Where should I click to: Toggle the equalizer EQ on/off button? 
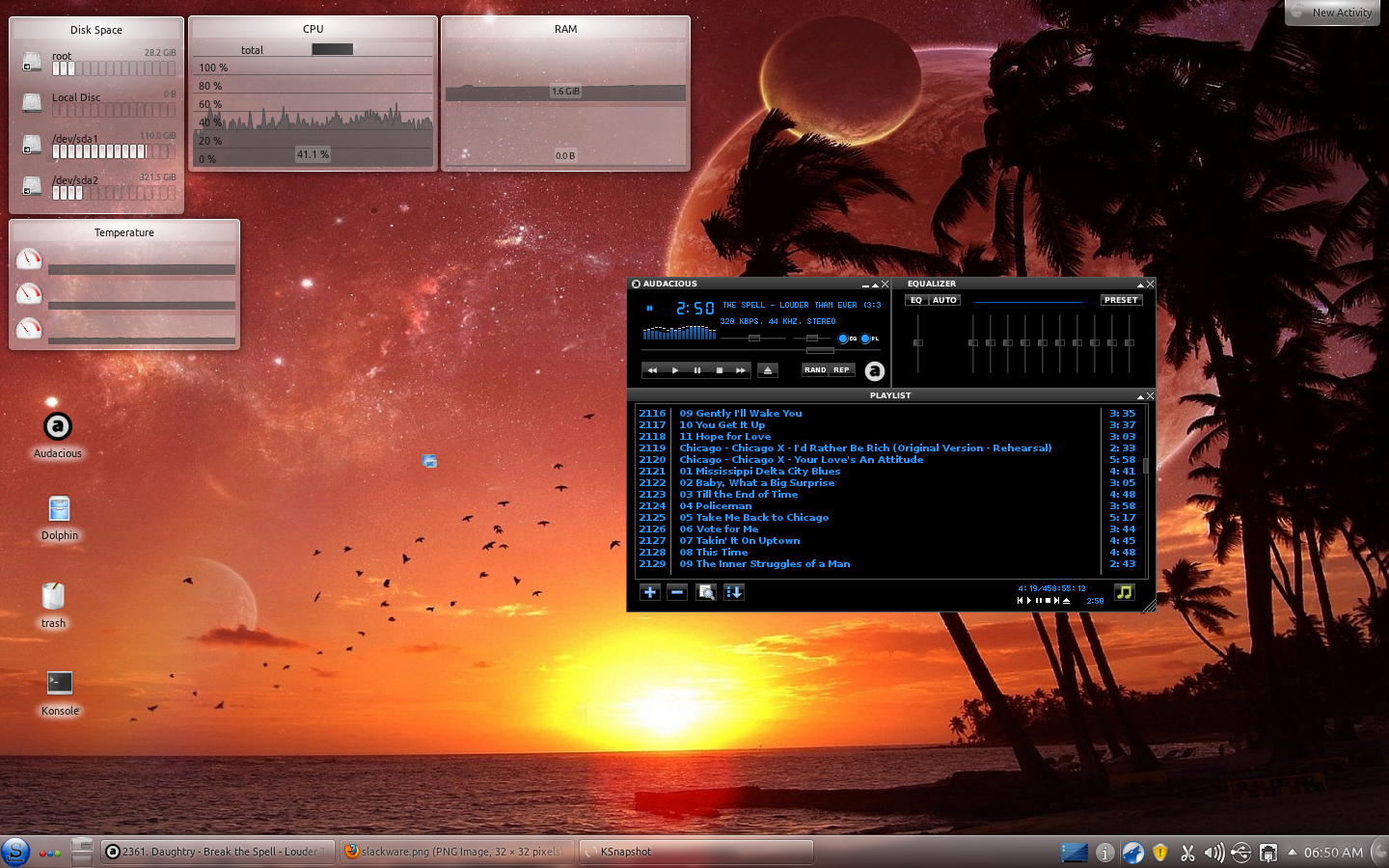coord(916,300)
